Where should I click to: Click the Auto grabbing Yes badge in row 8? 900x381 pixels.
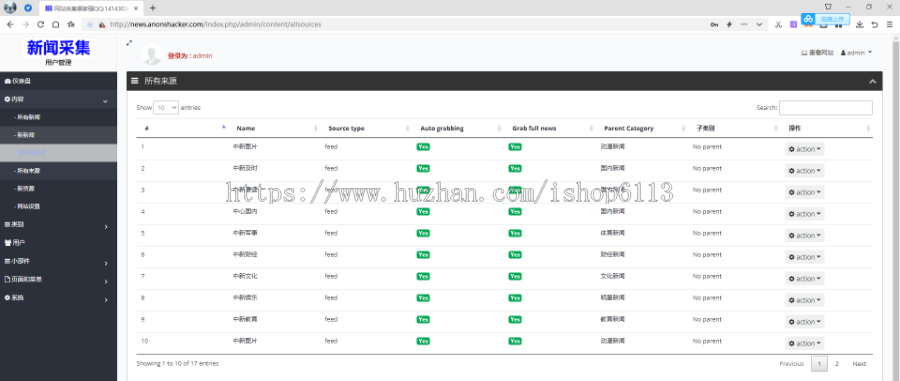423,298
